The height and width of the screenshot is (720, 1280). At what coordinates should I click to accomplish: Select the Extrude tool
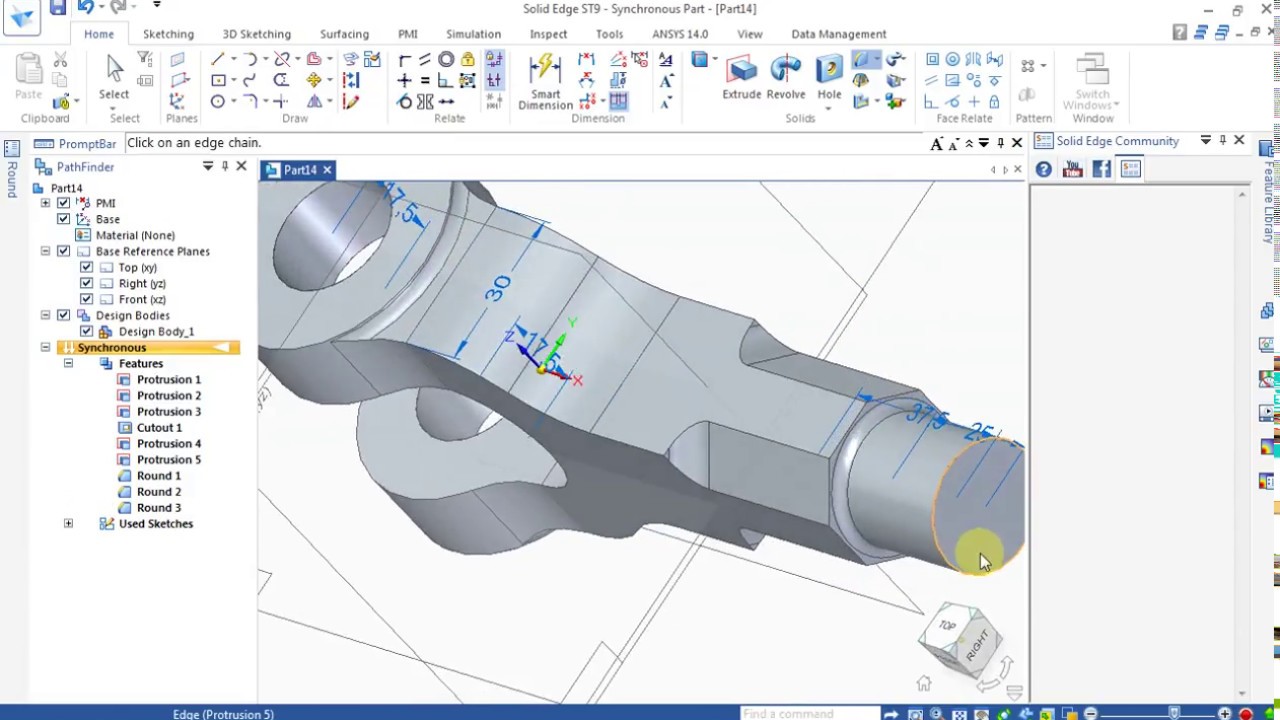(x=742, y=78)
